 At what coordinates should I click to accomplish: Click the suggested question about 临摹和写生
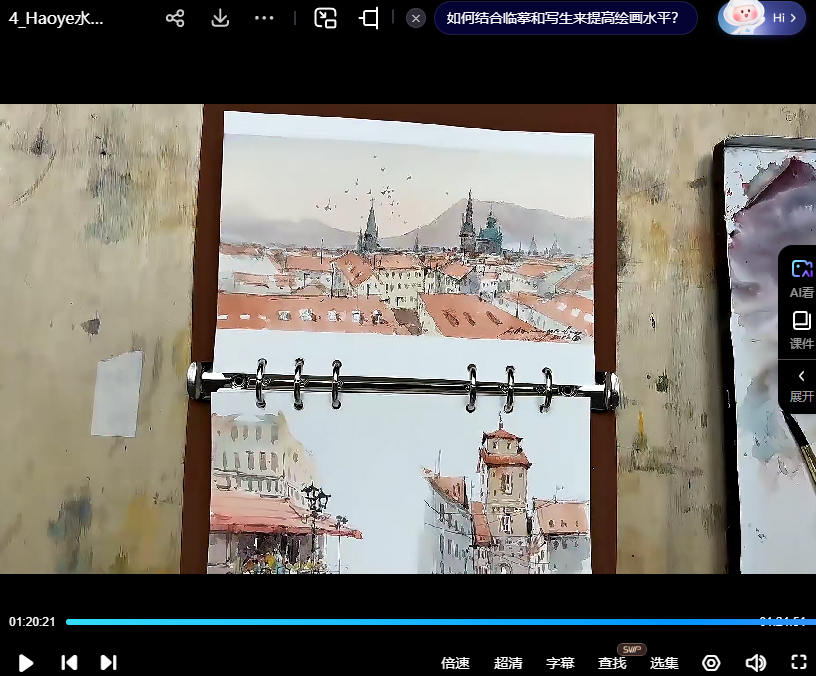click(x=562, y=18)
